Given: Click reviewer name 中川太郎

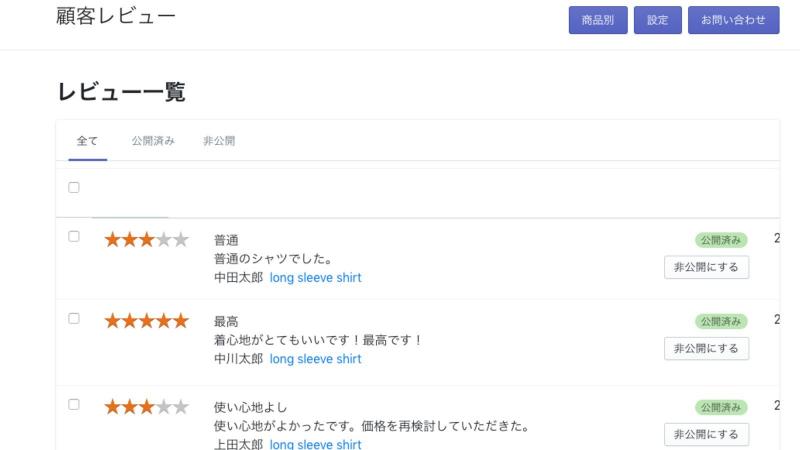Looking at the screenshot, I should (238, 359).
